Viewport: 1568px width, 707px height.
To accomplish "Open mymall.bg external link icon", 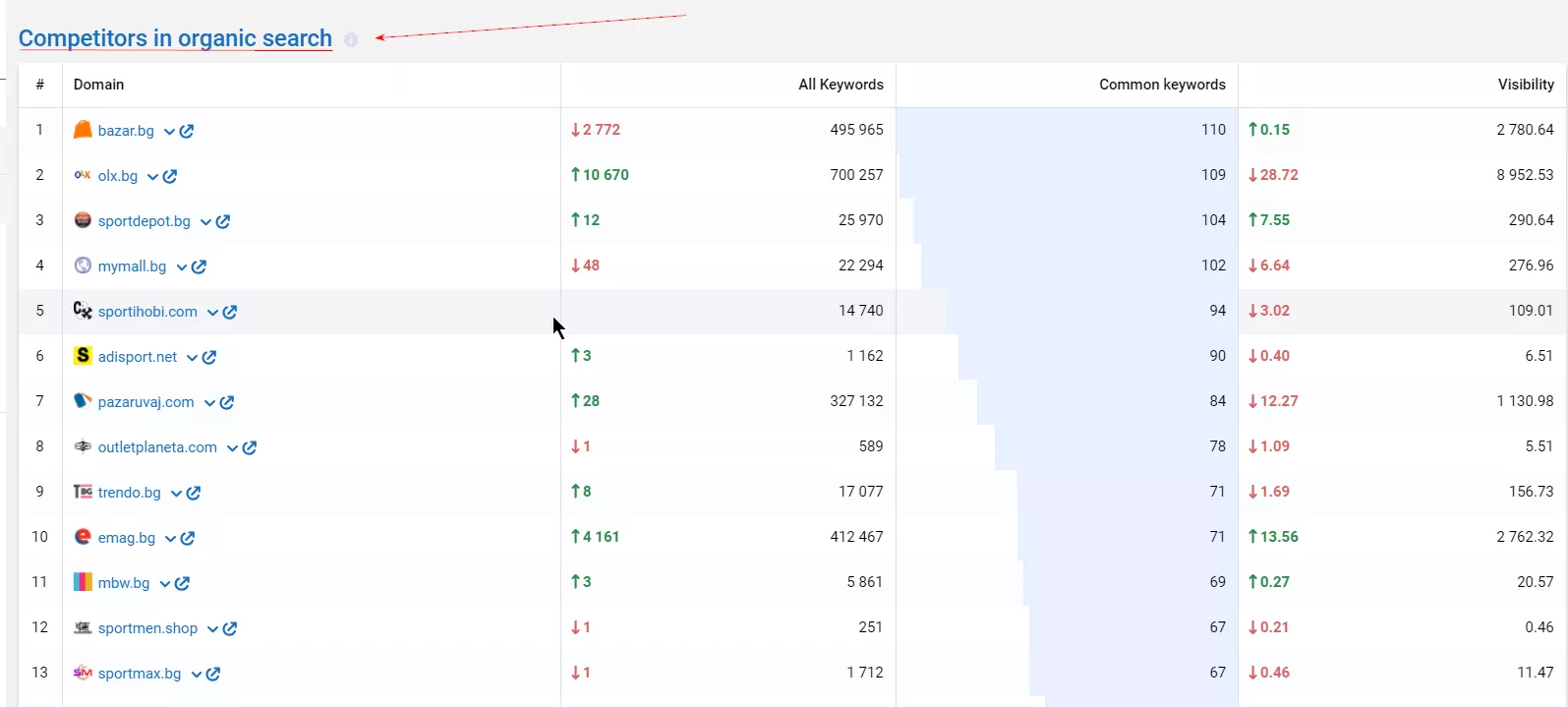I will click(200, 266).
